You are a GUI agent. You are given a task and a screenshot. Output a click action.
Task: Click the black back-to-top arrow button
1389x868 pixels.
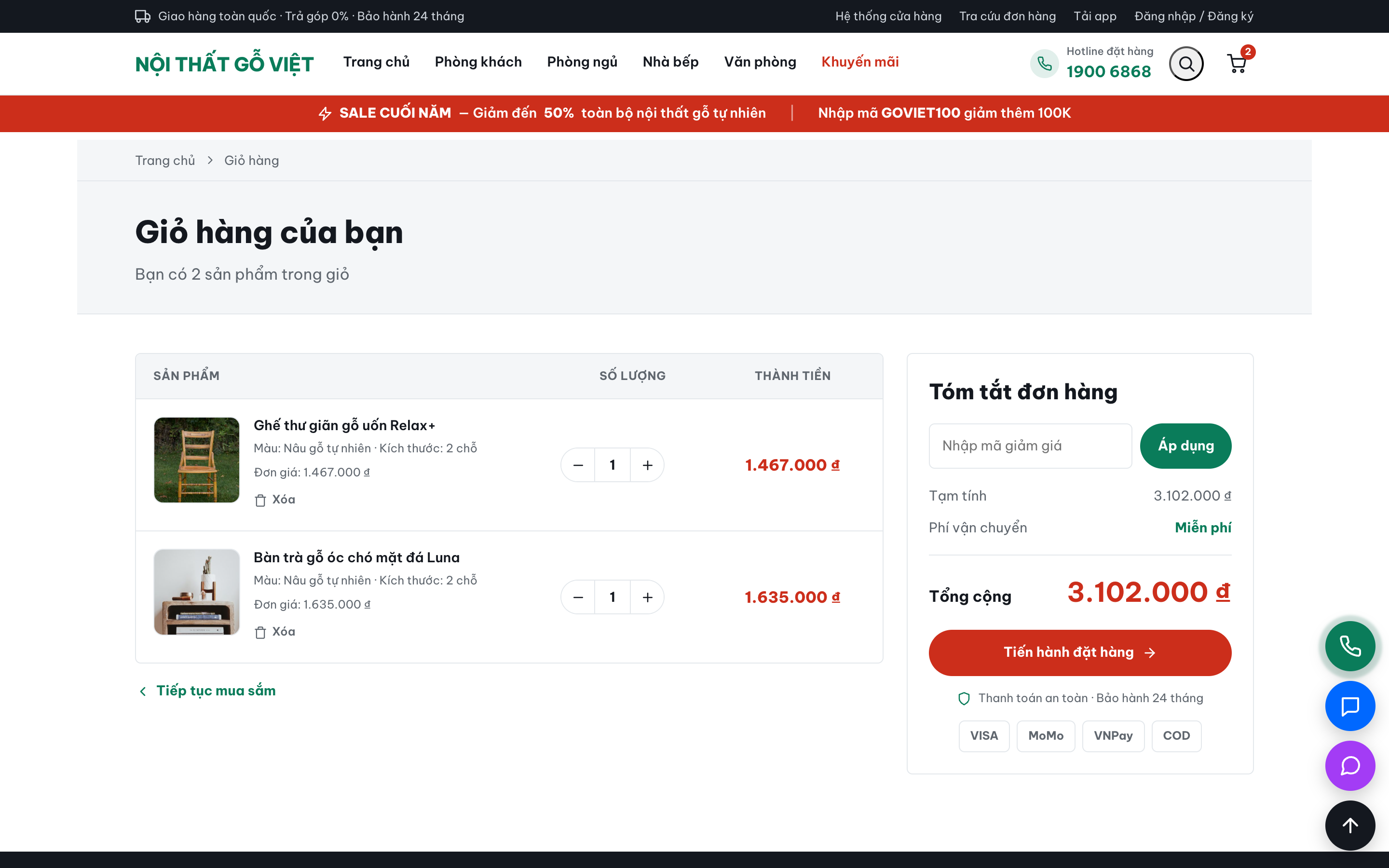click(x=1350, y=825)
